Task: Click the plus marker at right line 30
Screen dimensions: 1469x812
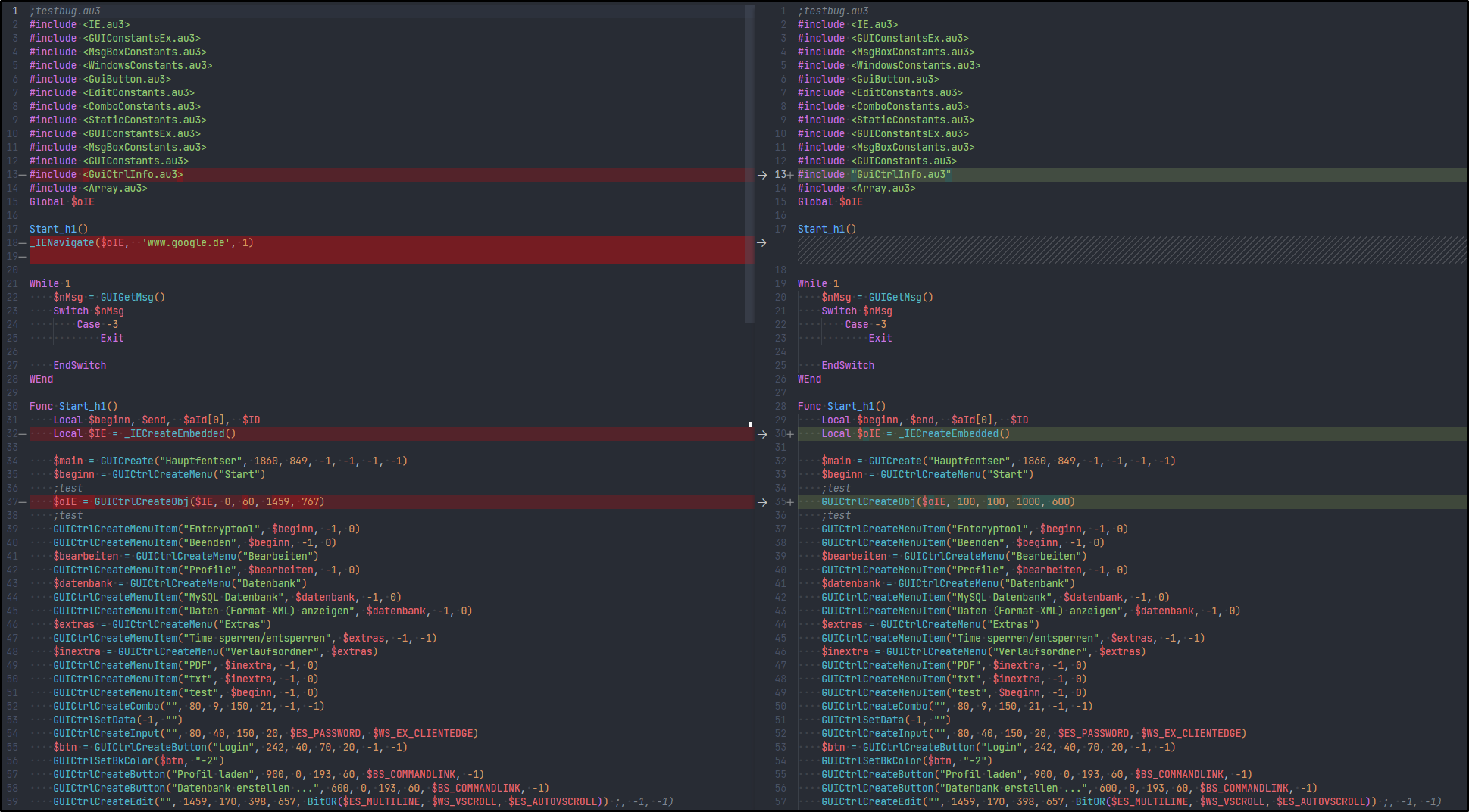Action: click(x=791, y=434)
